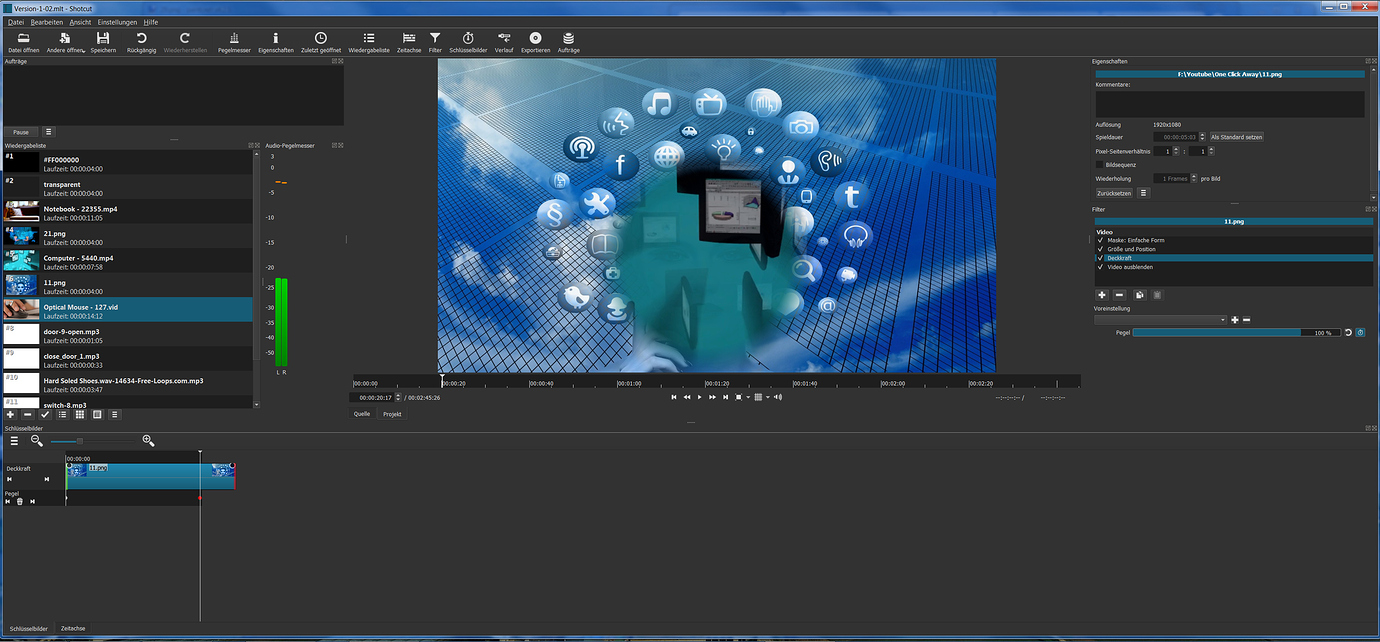Zoom in keyframes timeline magnifier
This screenshot has width=1380, height=642.
tap(148, 441)
